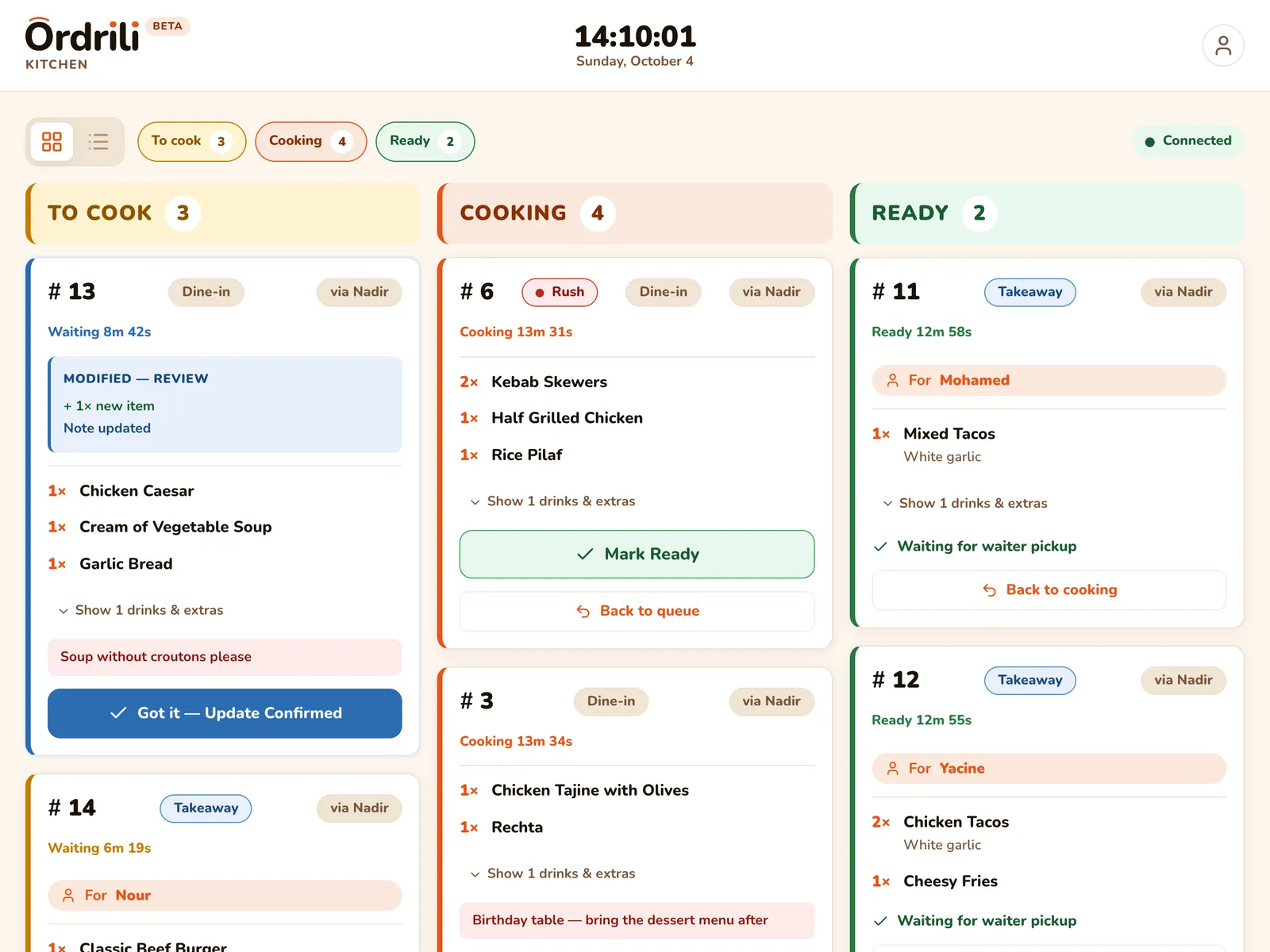The image size is (1270, 952).
Task: Switch to grid view layout
Action: pyautogui.click(x=52, y=142)
